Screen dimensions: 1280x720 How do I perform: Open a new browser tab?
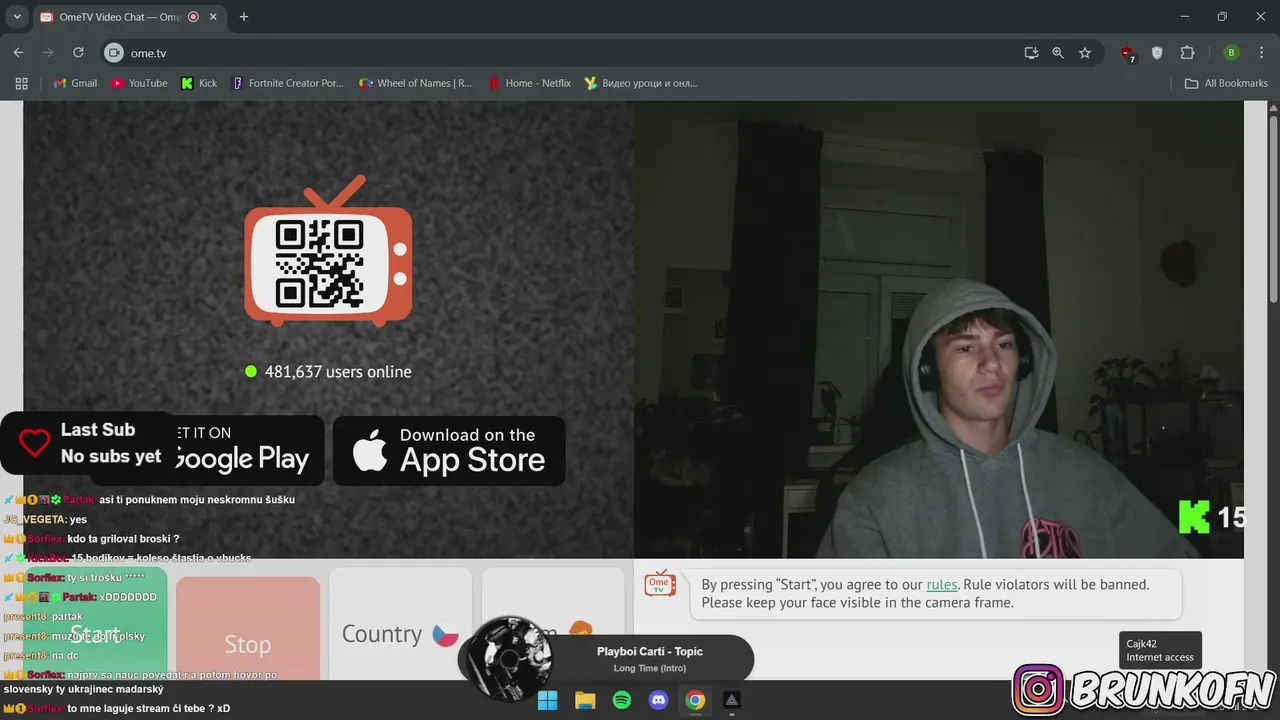[x=243, y=17]
